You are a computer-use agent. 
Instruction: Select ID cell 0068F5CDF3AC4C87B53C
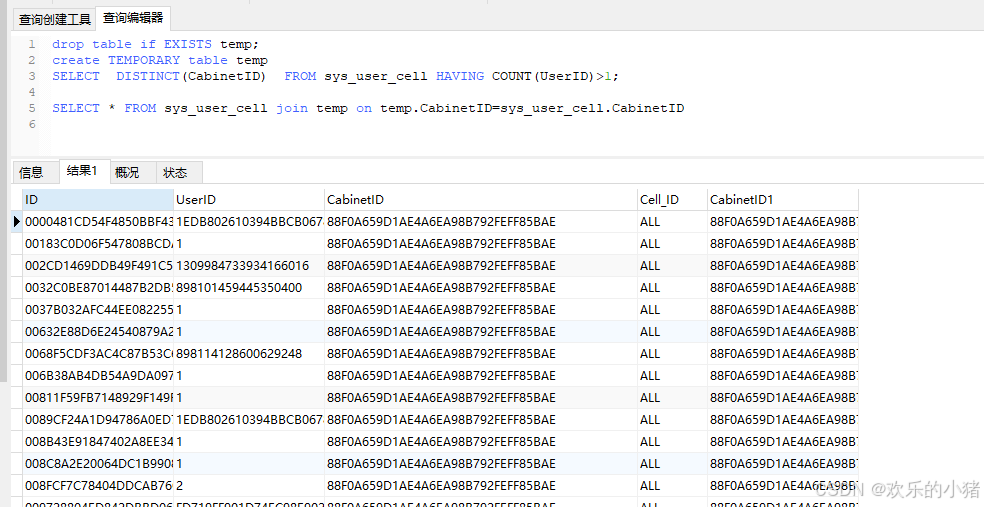[x=98, y=353]
